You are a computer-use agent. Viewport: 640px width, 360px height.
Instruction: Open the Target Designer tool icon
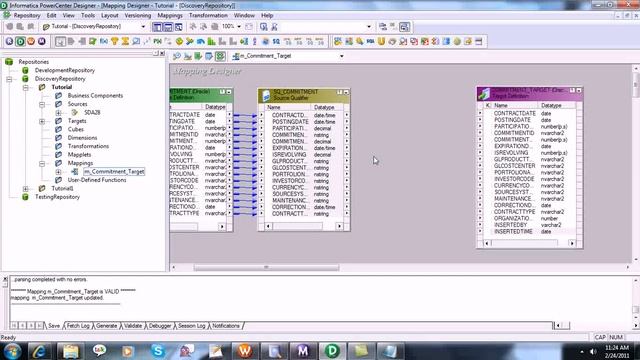tap(188, 56)
